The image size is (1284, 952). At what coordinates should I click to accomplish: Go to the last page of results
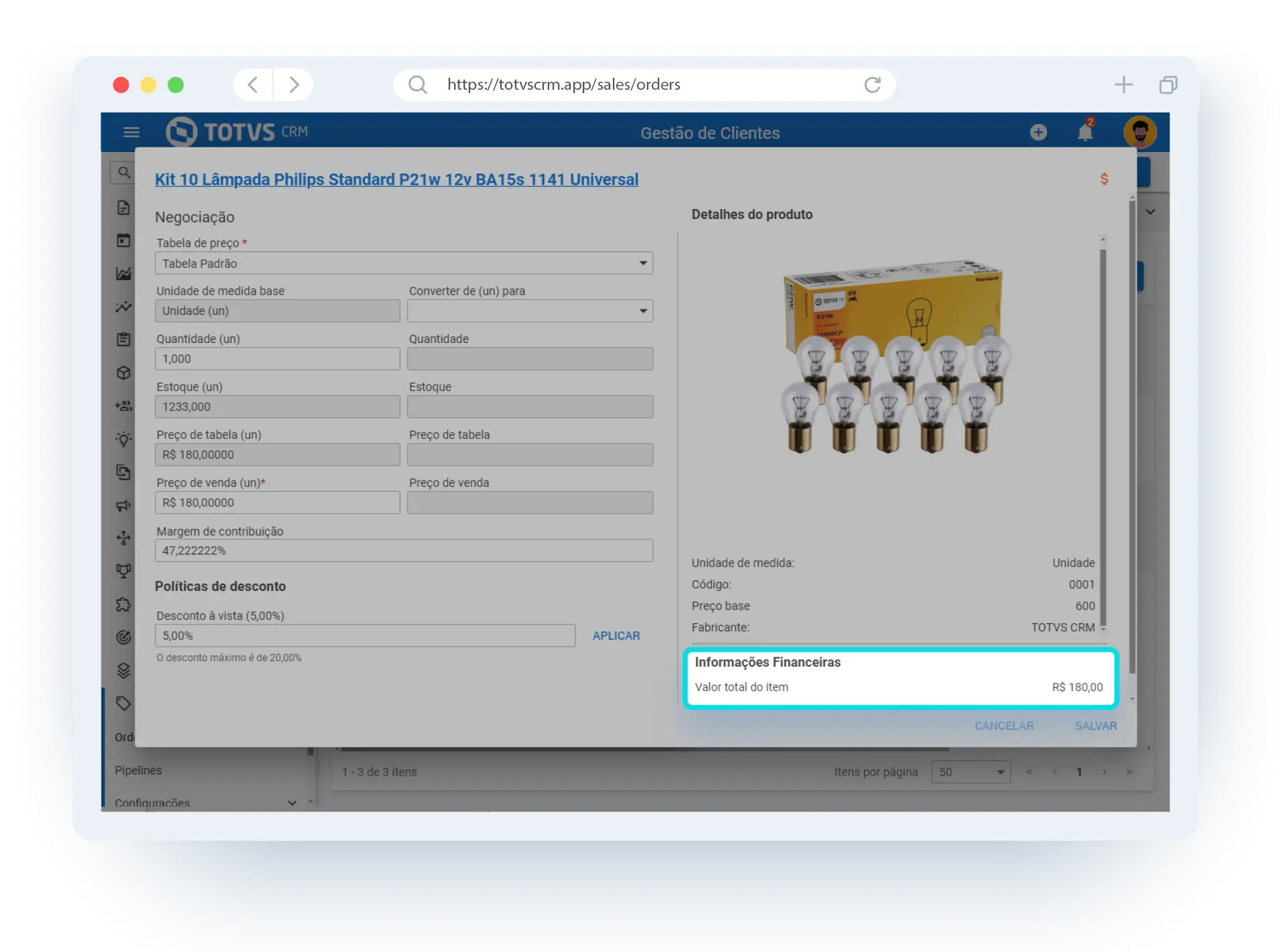[1129, 772]
